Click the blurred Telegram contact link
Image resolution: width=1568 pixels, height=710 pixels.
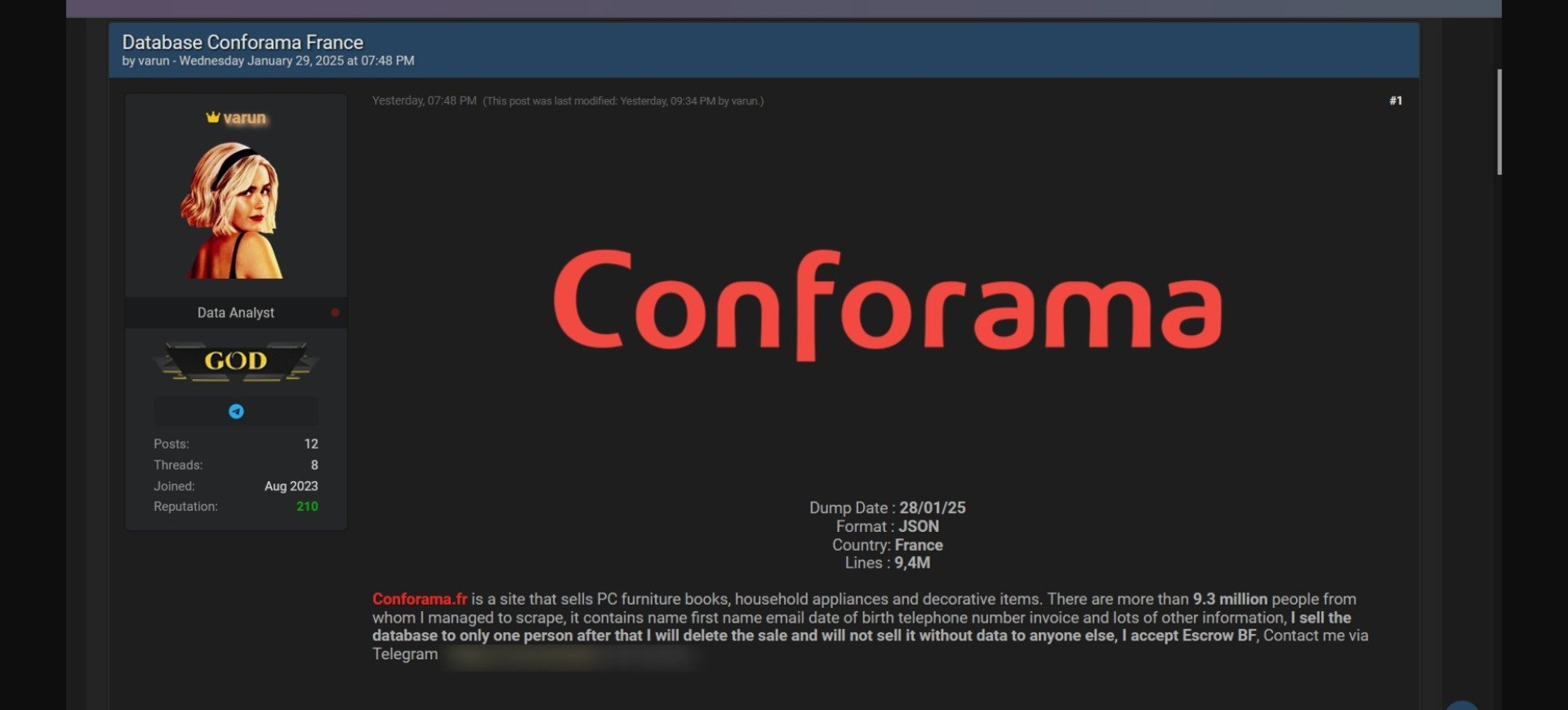568,656
